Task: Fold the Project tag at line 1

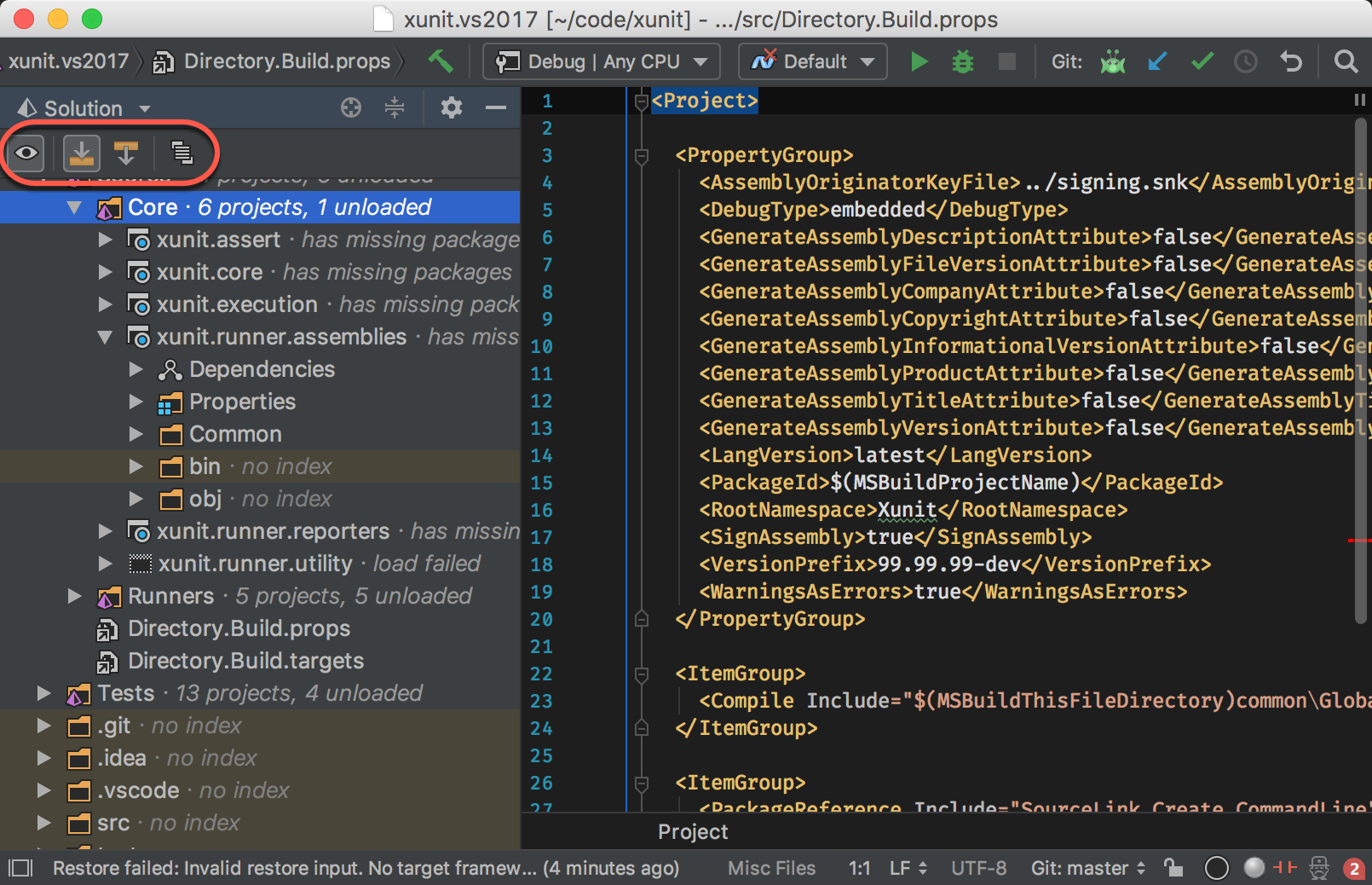Action: [x=642, y=101]
